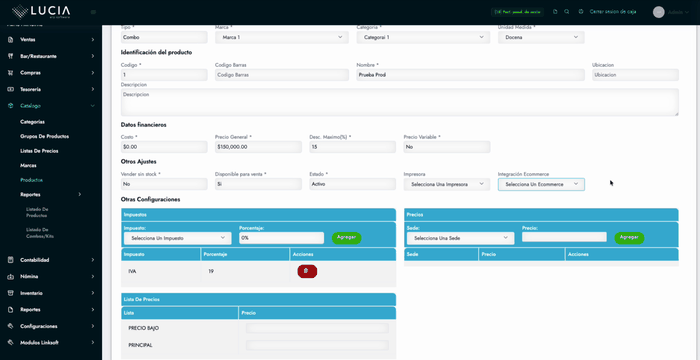The height and width of the screenshot is (360, 700).
Task: Click the Precio General field
Action: [x=258, y=147]
